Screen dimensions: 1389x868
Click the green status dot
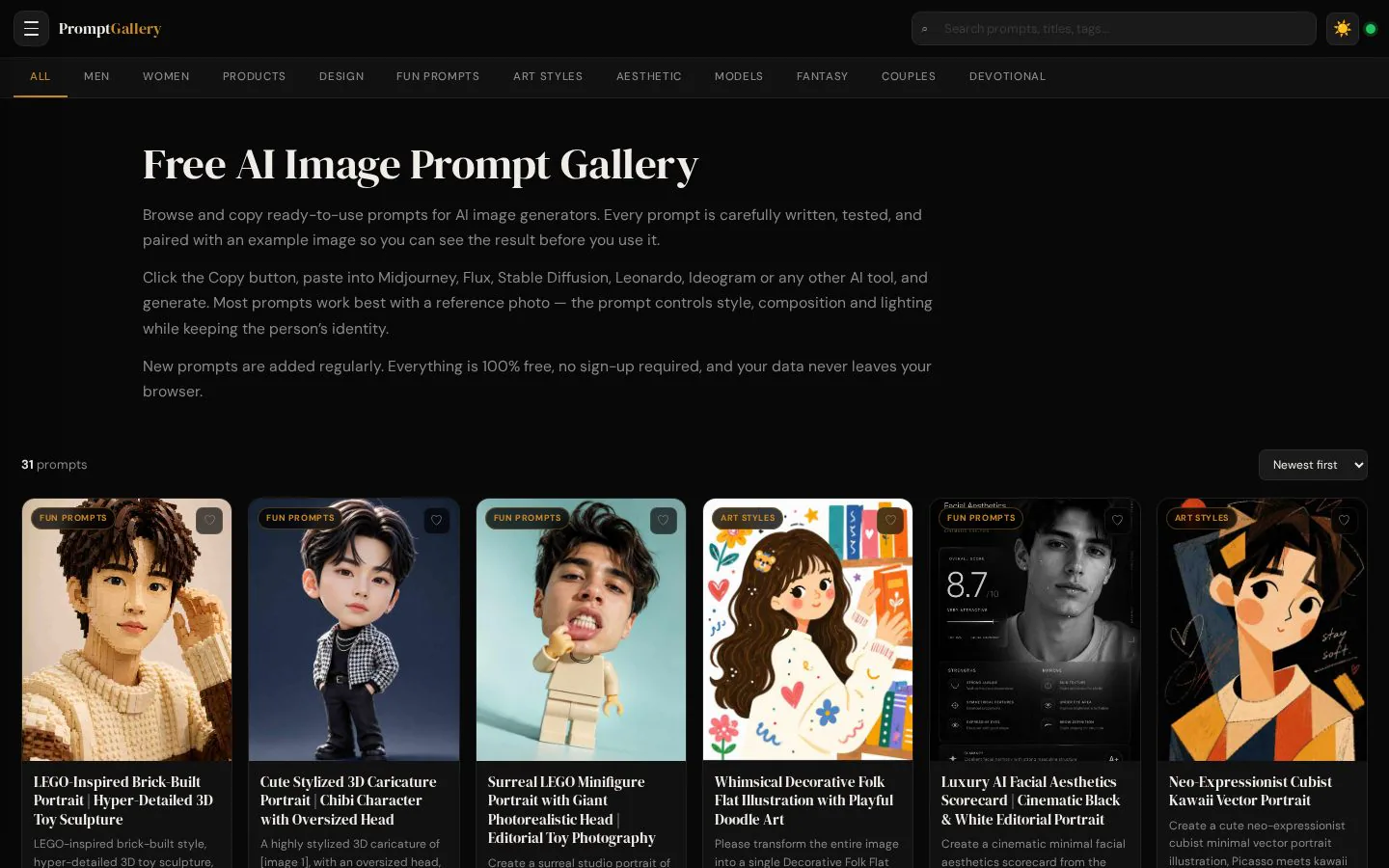pyautogui.click(x=1370, y=29)
